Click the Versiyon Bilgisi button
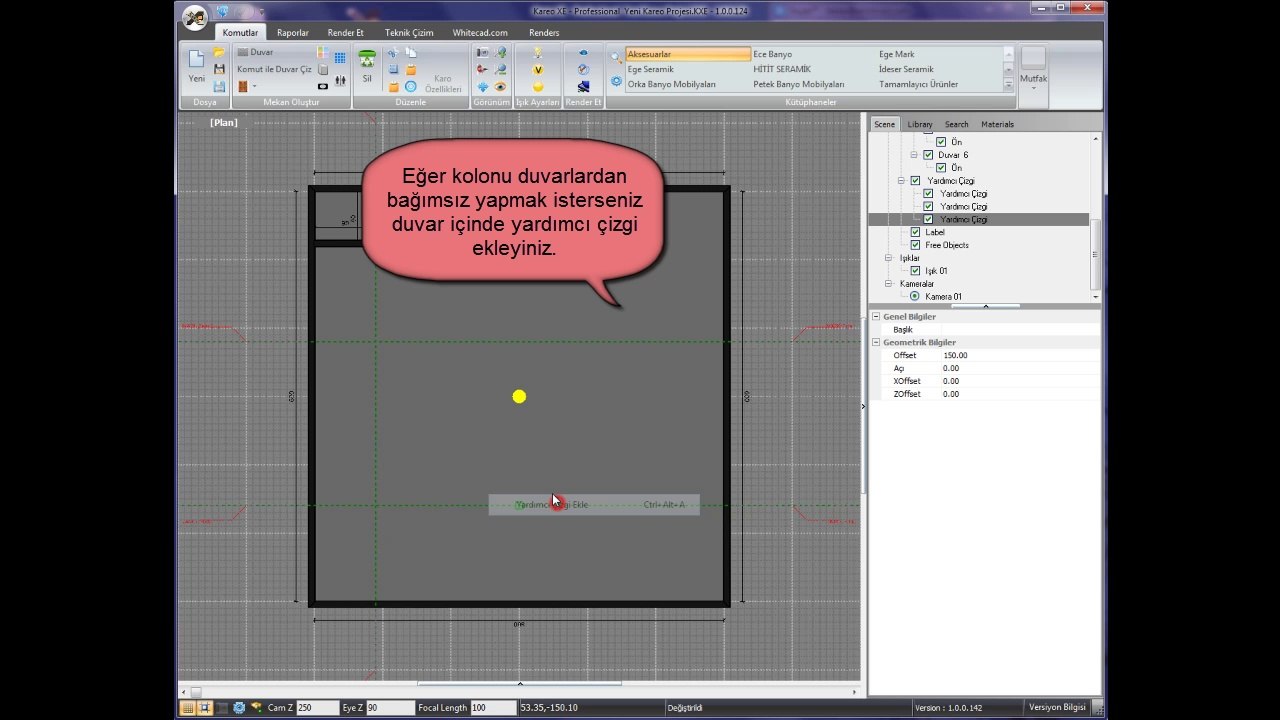Viewport: 1280px width, 720px height. (x=1057, y=707)
